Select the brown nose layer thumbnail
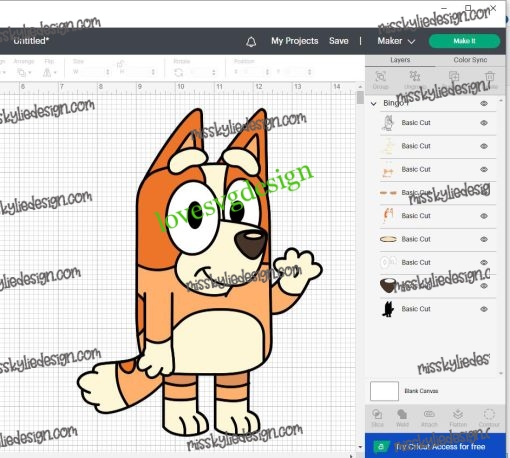Viewport: 510px width, 458px height. (388, 285)
